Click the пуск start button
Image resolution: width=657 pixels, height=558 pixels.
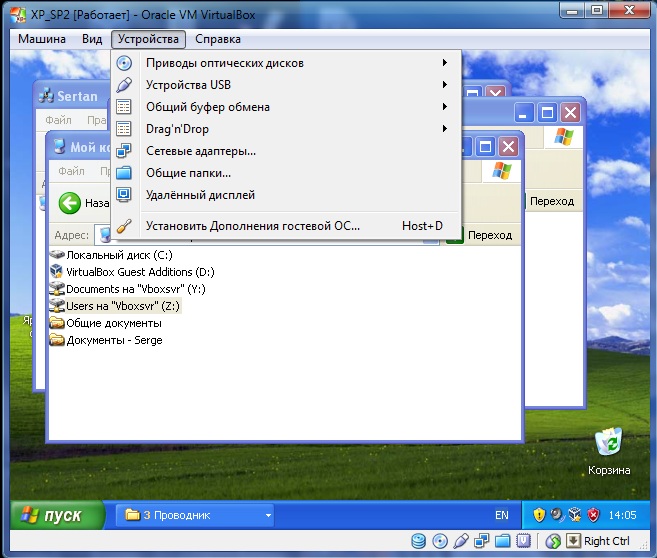point(57,515)
